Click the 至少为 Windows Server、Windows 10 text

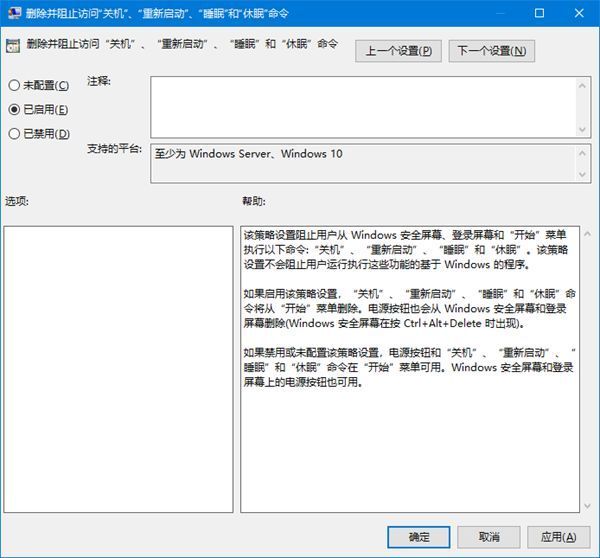coord(249,154)
